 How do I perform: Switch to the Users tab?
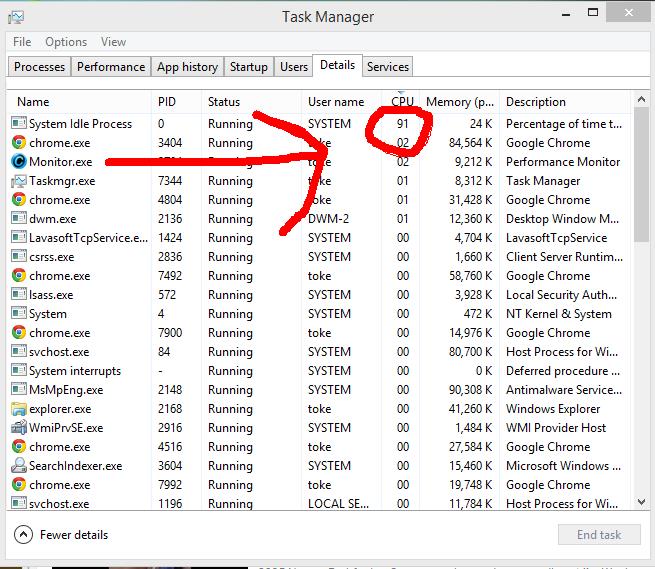pyautogui.click(x=294, y=67)
